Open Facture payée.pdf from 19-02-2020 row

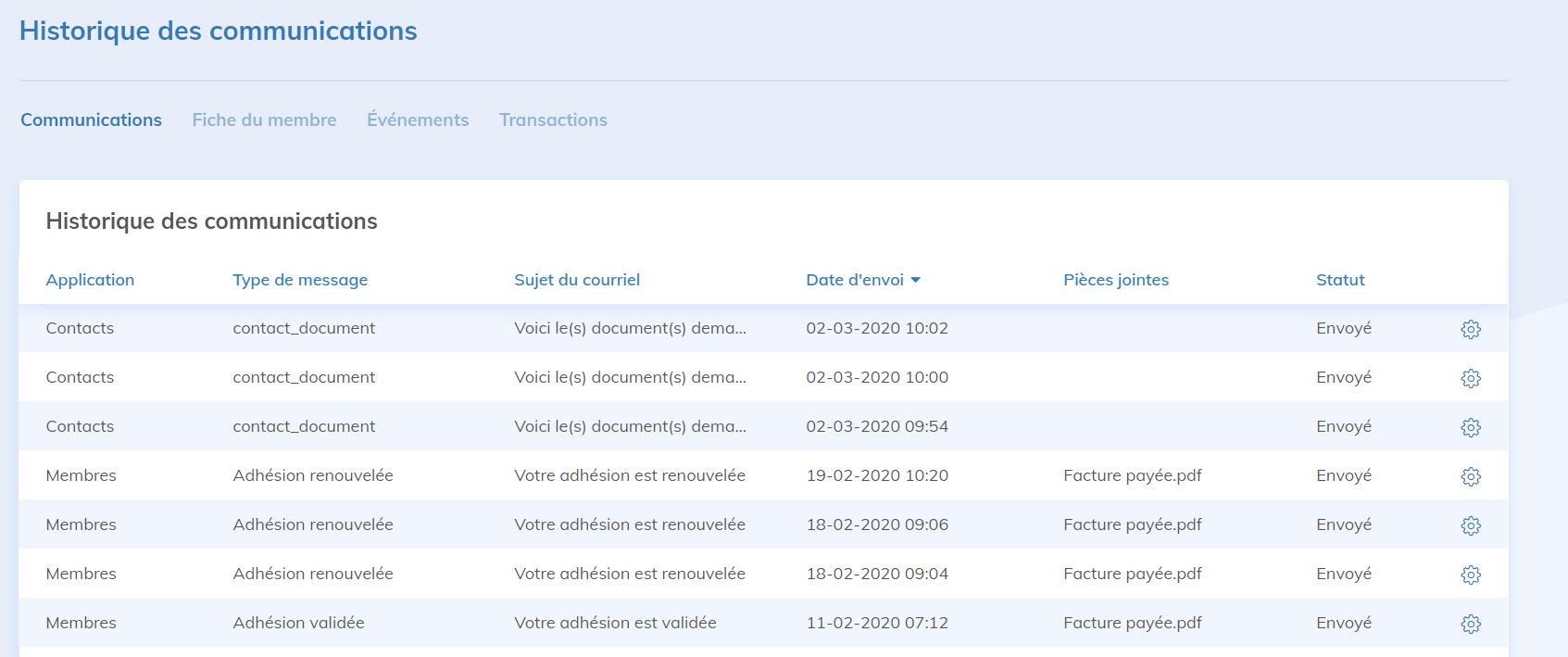click(1132, 475)
